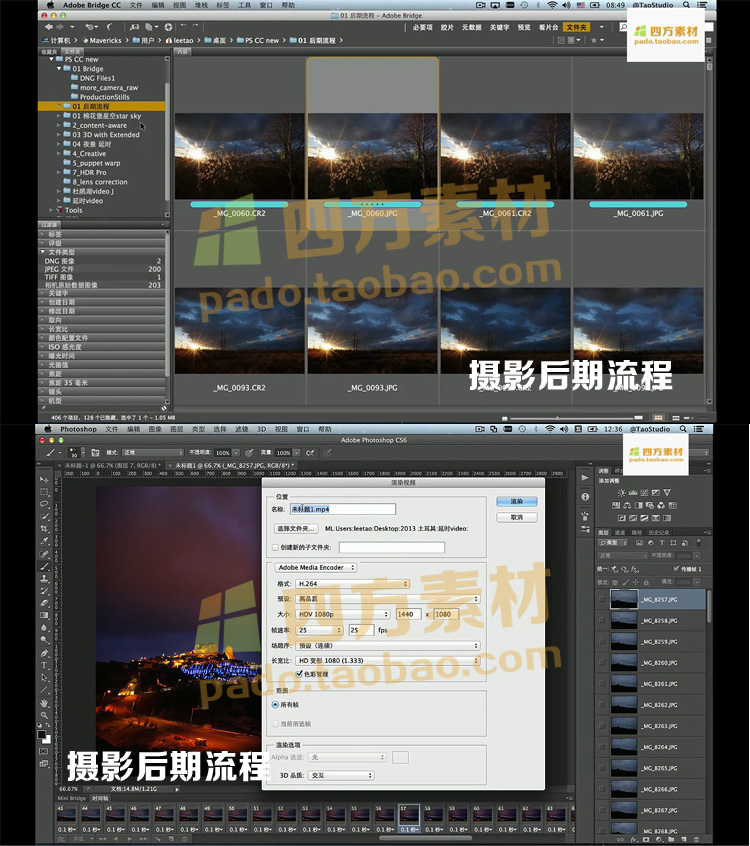Select the Brush tool in toolbox
Viewport: 750px width, 846px height.
[x=44, y=567]
